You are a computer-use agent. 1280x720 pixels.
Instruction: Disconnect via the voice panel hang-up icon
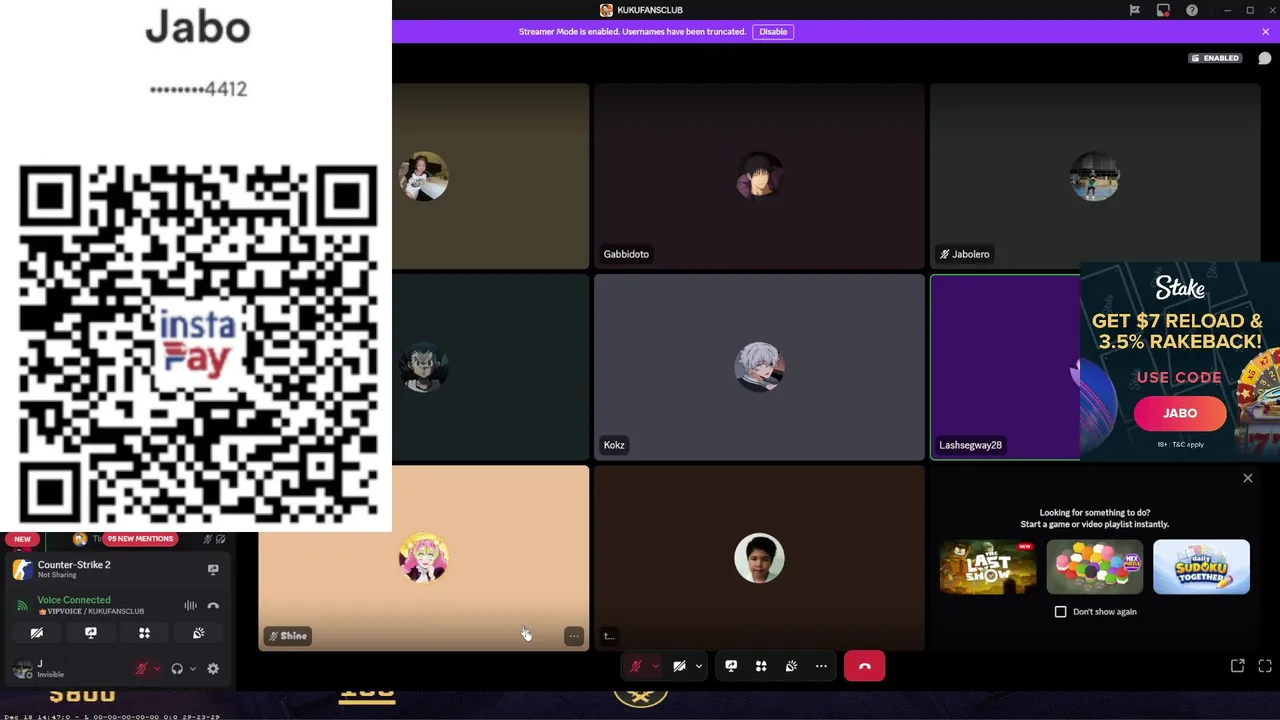click(x=213, y=605)
